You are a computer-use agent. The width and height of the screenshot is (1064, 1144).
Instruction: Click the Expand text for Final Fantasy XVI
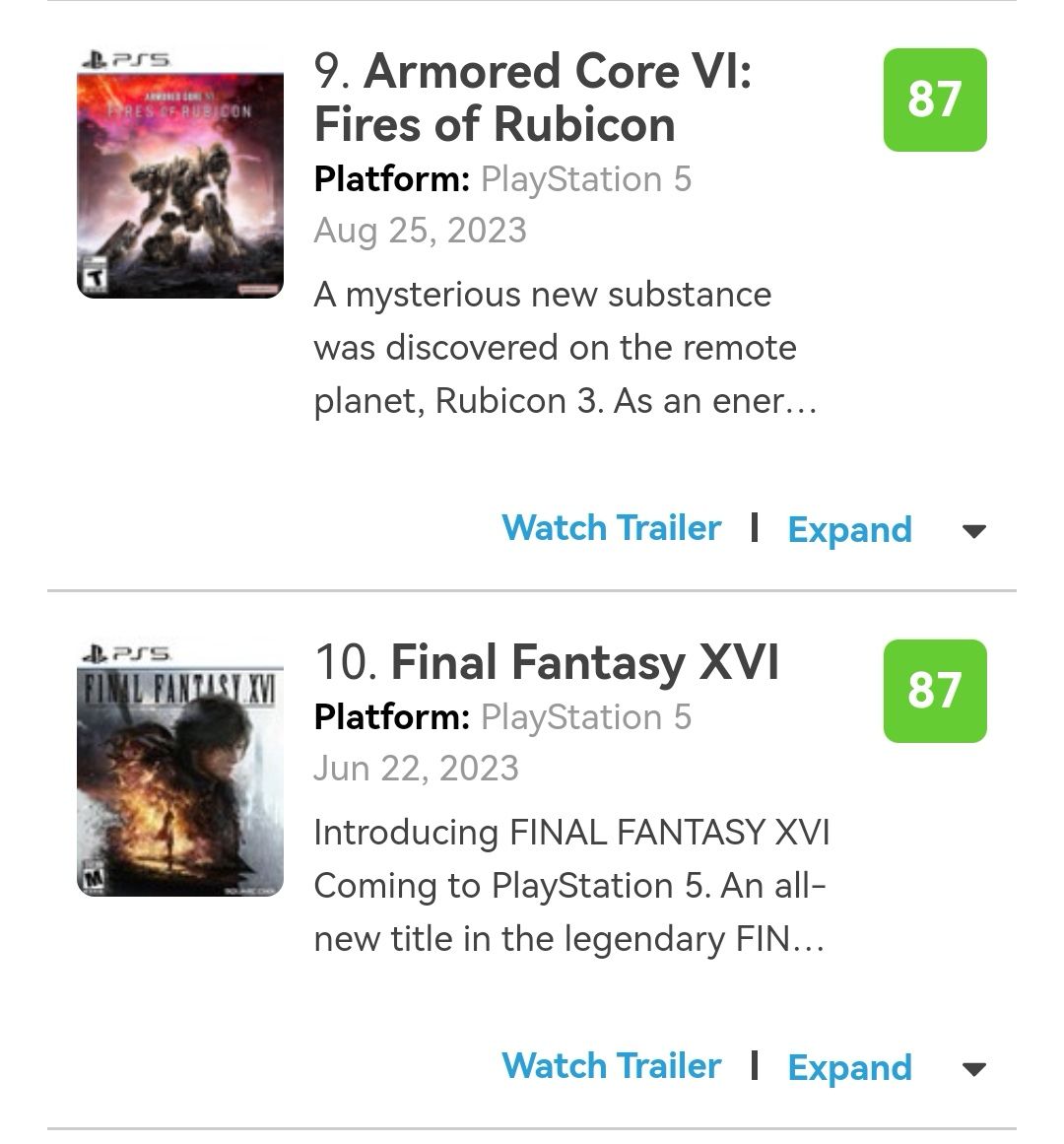(x=849, y=1068)
